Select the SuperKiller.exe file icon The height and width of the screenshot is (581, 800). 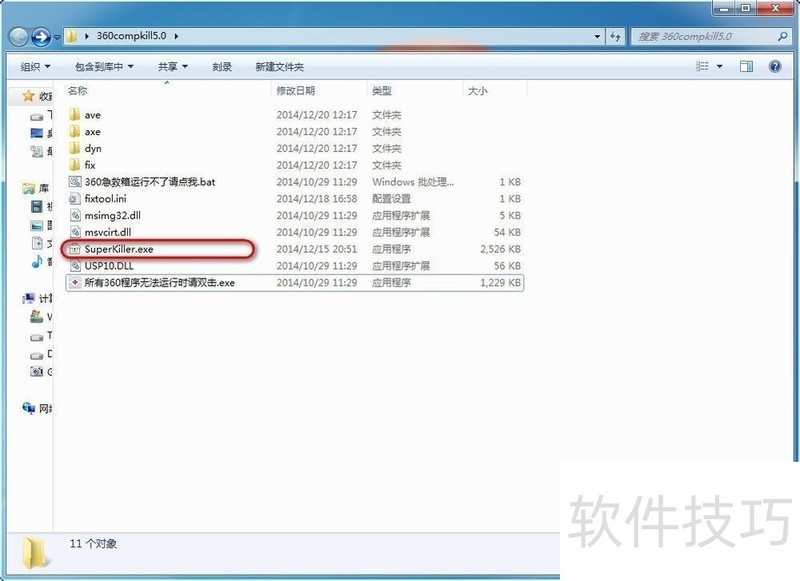point(75,249)
